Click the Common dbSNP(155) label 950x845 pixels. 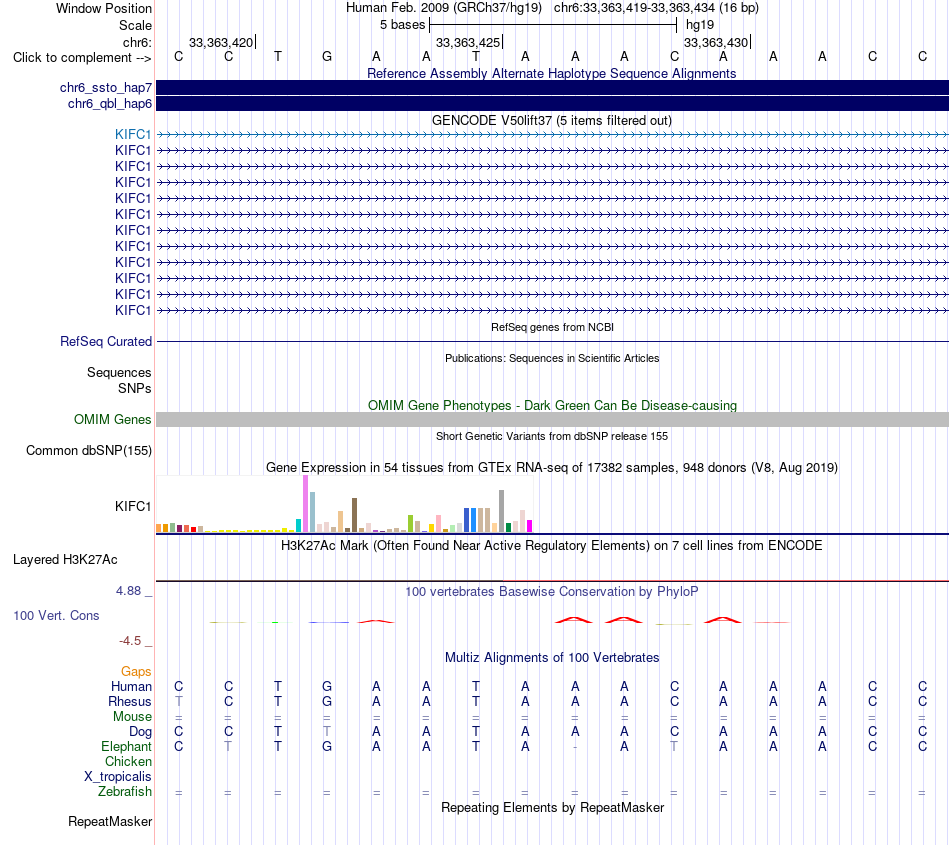[x=88, y=451]
